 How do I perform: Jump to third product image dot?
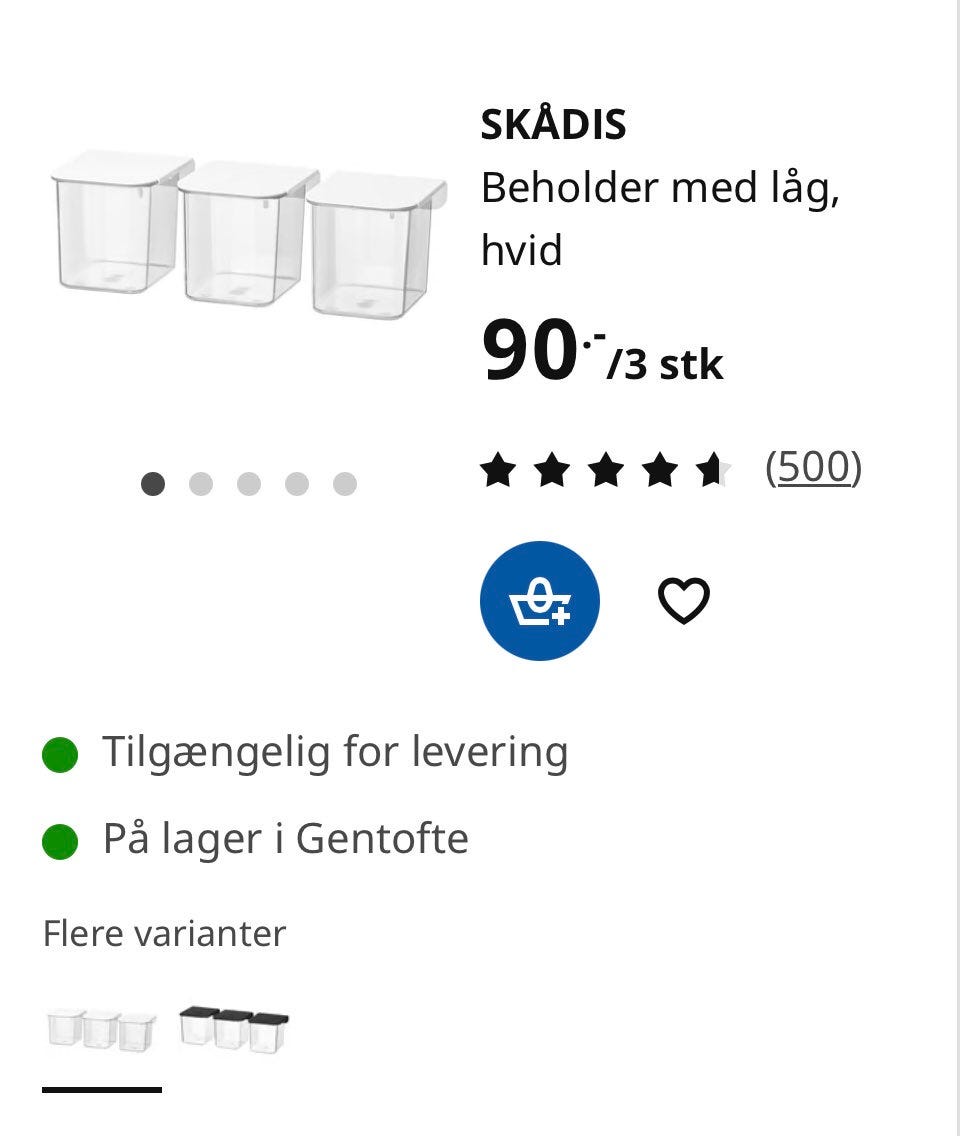249,484
